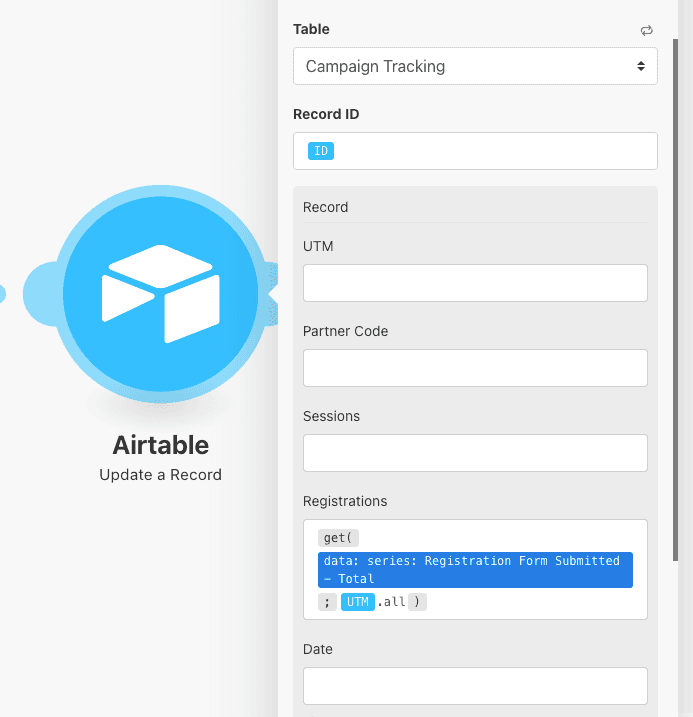Focus the Date input field
The width and height of the screenshot is (693, 717).
pyautogui.click(x=475, y=686)
